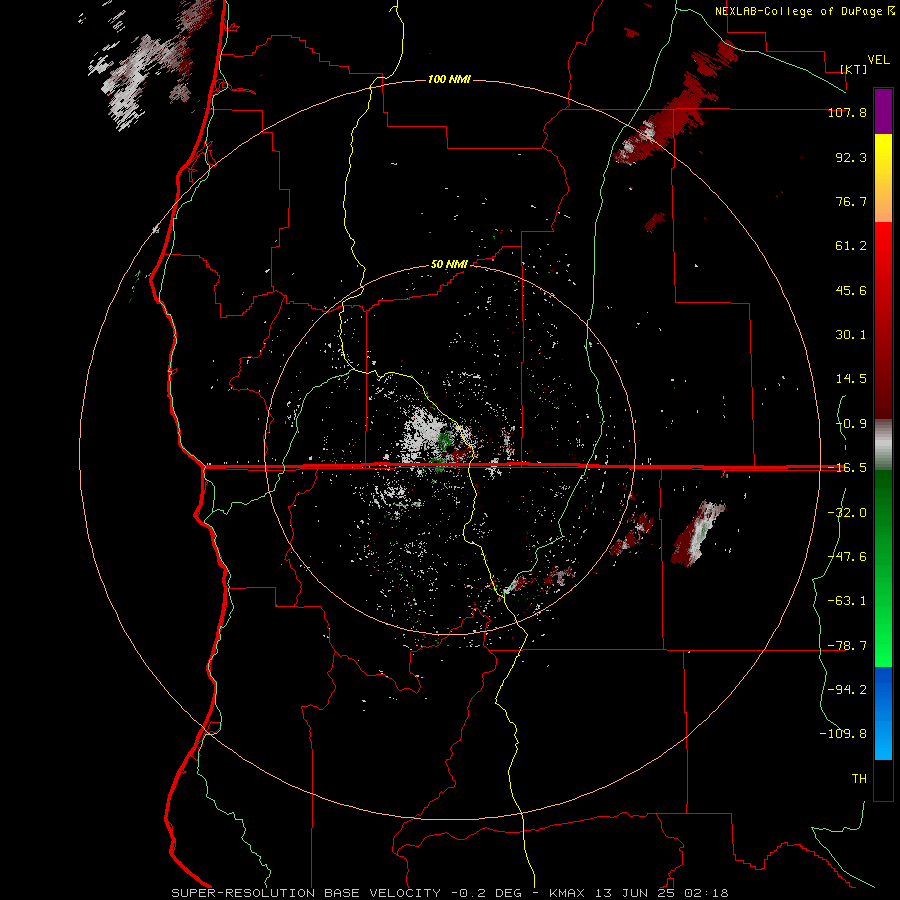Click the -63.1 velocity scale value
Screen dimensions: 900x900
(x=847, y=601)
